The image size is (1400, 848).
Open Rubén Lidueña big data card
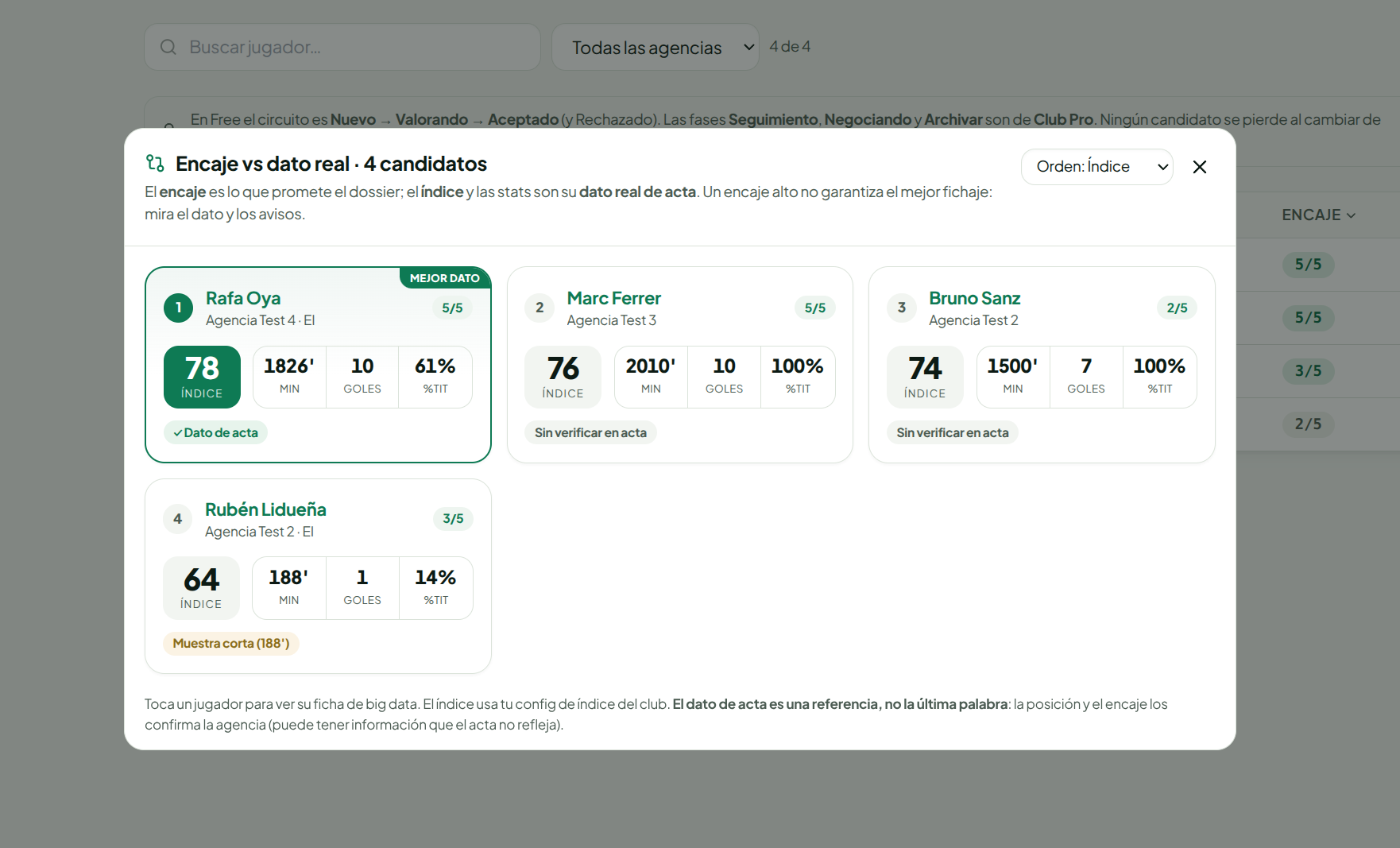[x=318, y=576]
